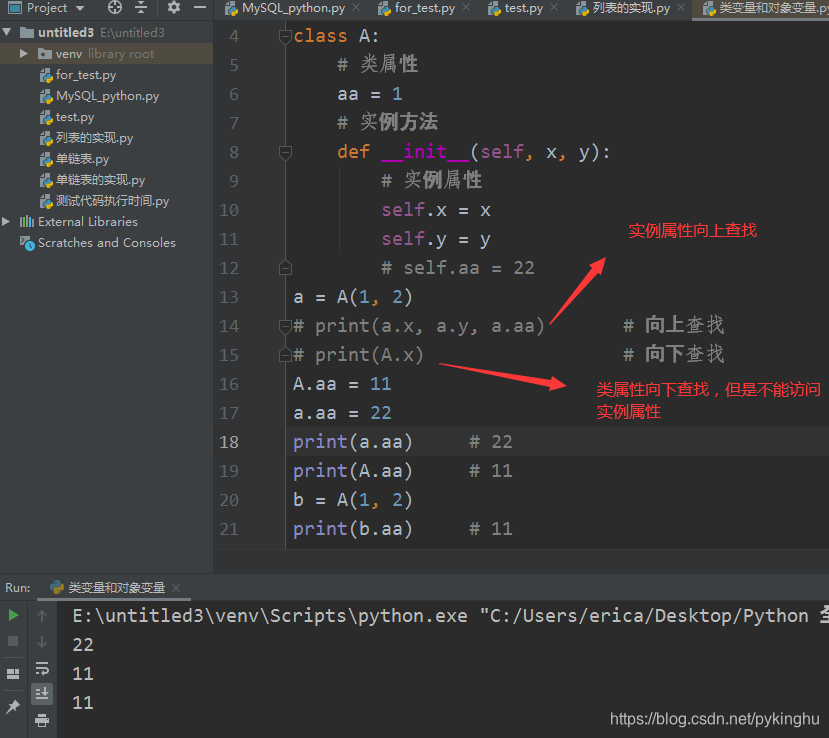
Task: Expand External Libraries node
Action: pos(6,222)
